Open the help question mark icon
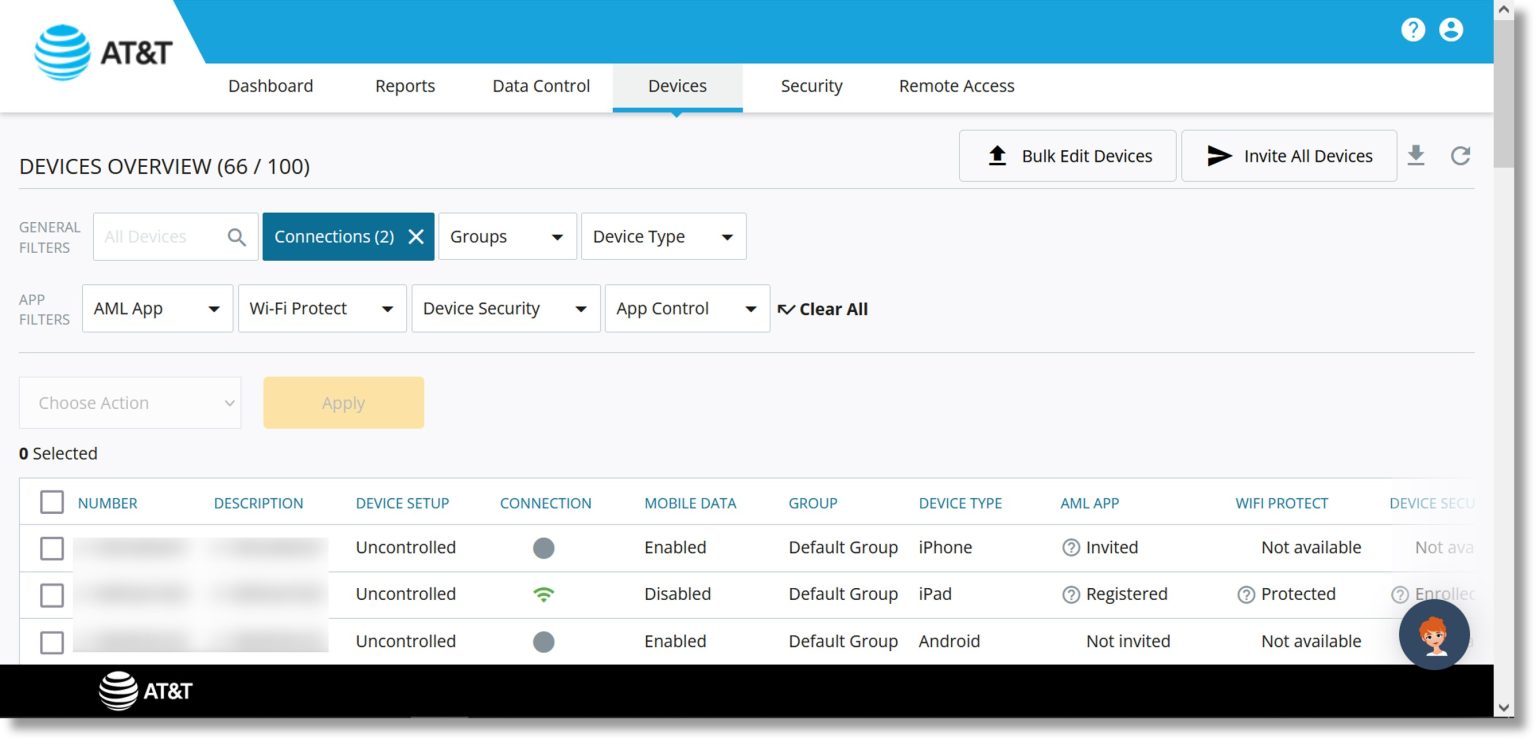Screen dimensions: 1536x740 (x=1413, y=30)
